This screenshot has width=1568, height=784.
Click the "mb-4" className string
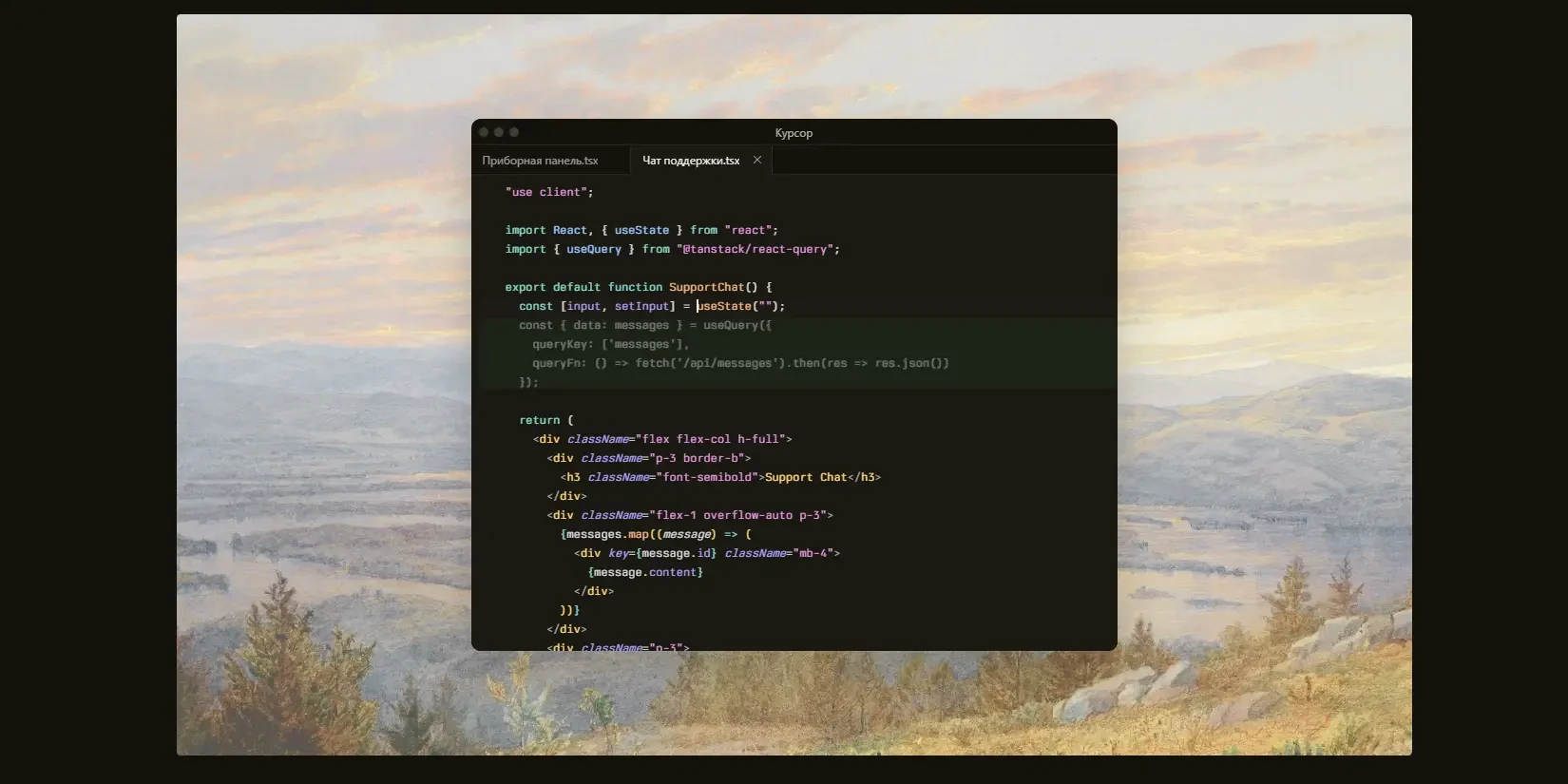[x=813, y=553]
